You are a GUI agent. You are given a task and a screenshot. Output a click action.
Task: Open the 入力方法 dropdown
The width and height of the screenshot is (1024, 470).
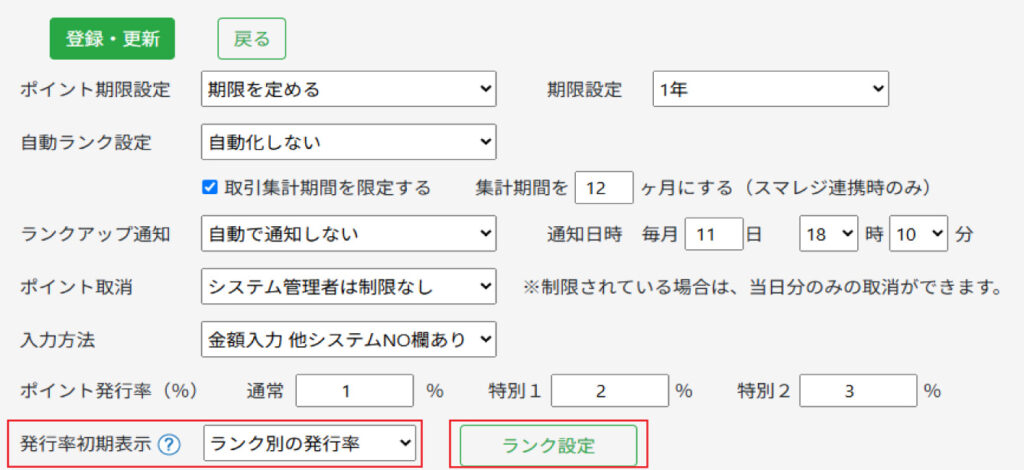pos(349,339)
